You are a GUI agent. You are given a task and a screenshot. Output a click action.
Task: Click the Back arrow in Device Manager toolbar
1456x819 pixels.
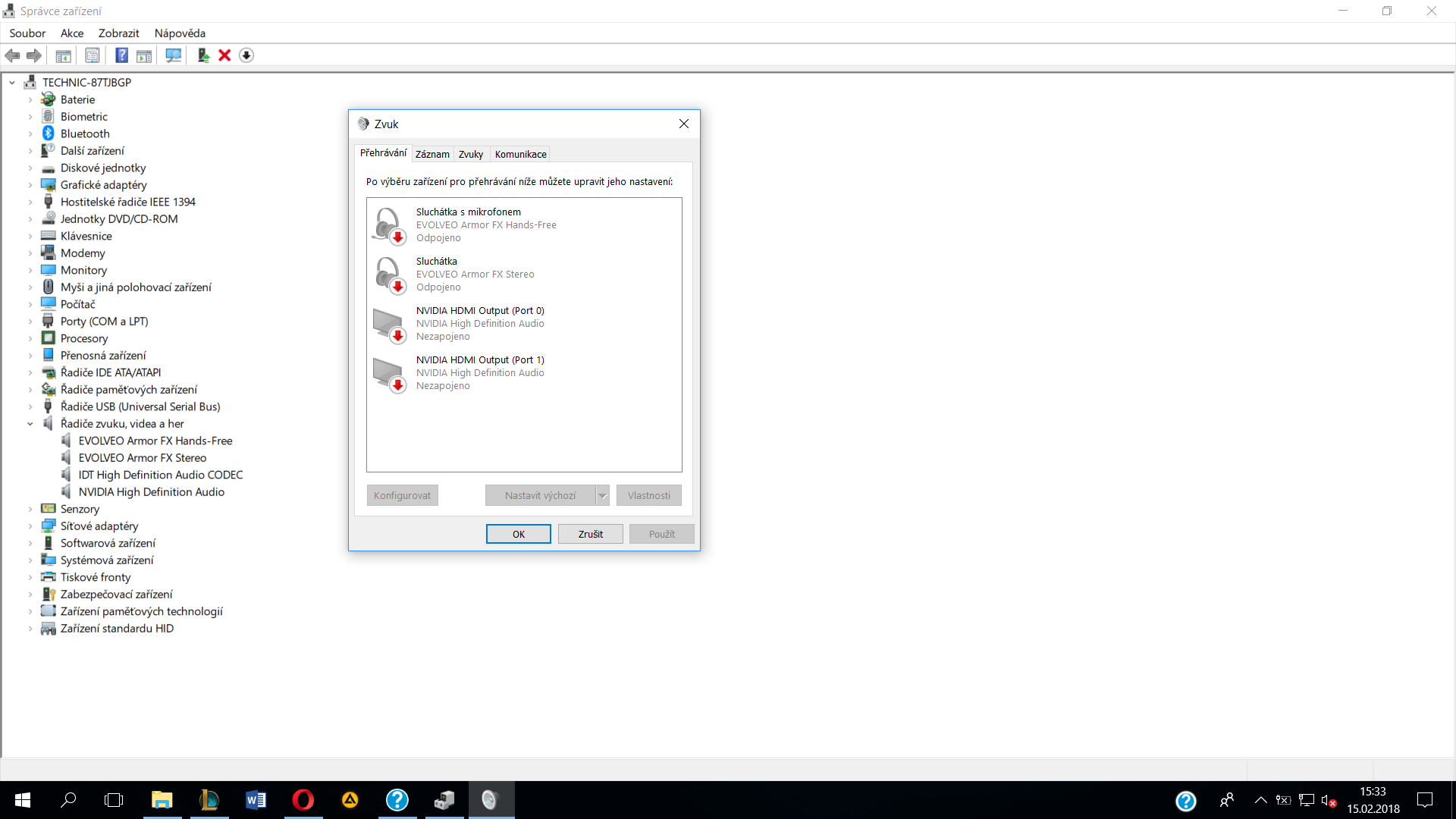12,55
